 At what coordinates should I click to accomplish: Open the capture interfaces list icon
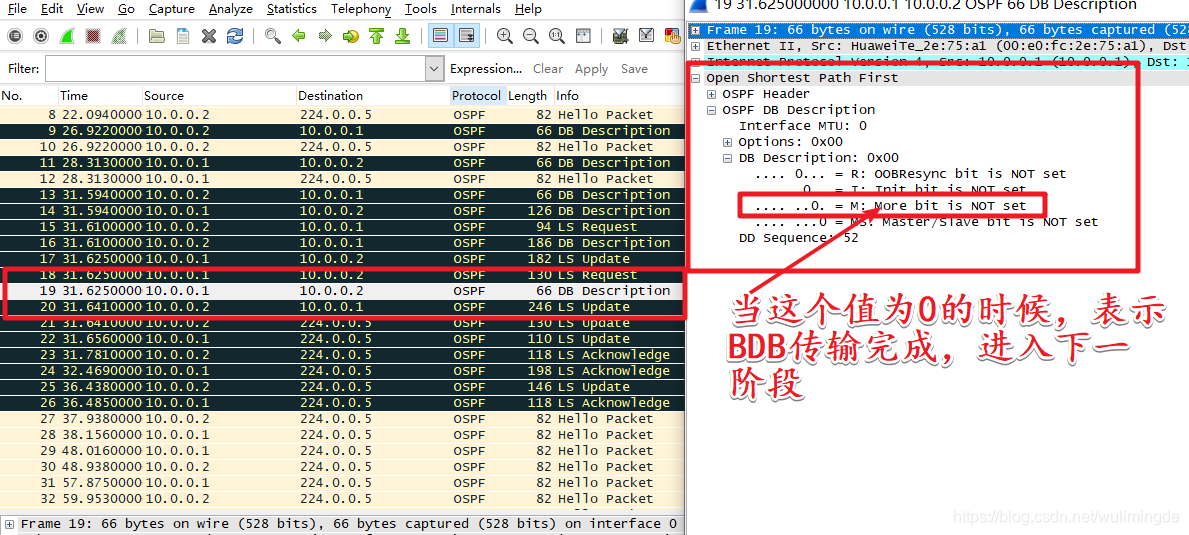15,36
